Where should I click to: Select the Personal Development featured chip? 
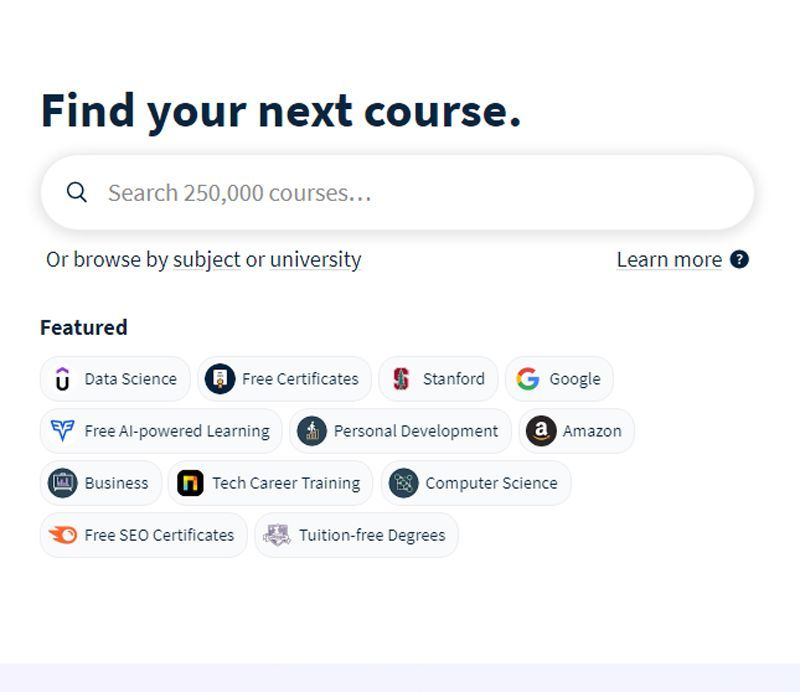(x=401, y=431)
